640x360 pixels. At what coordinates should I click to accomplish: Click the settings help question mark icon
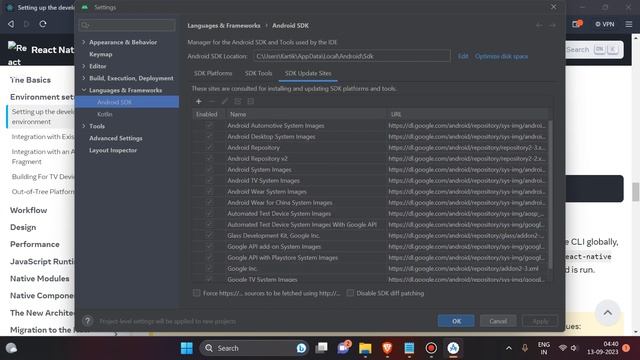87,321
